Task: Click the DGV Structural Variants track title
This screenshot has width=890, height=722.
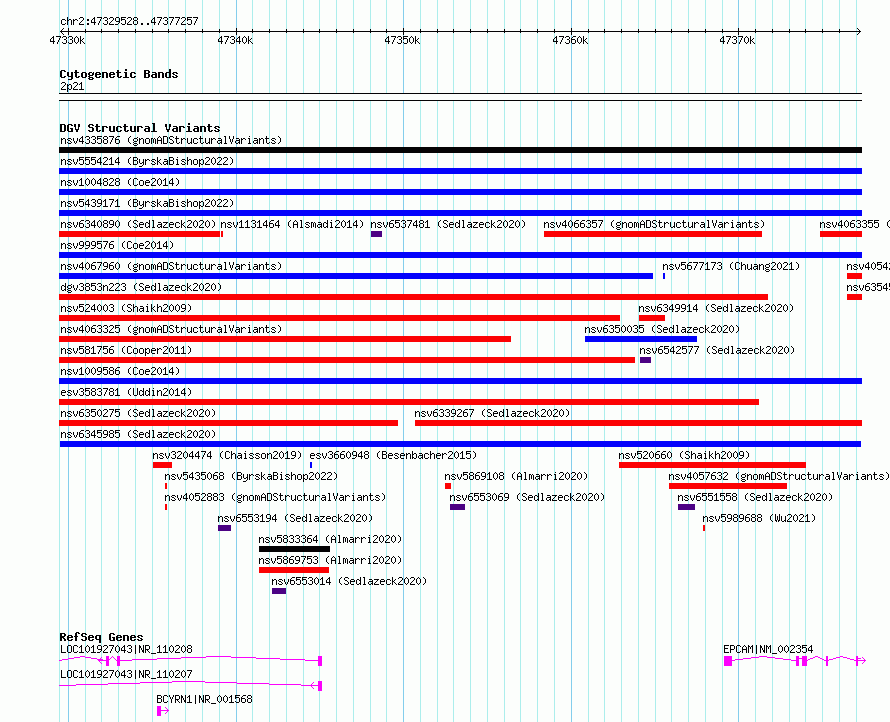Action: coord(140,128)
